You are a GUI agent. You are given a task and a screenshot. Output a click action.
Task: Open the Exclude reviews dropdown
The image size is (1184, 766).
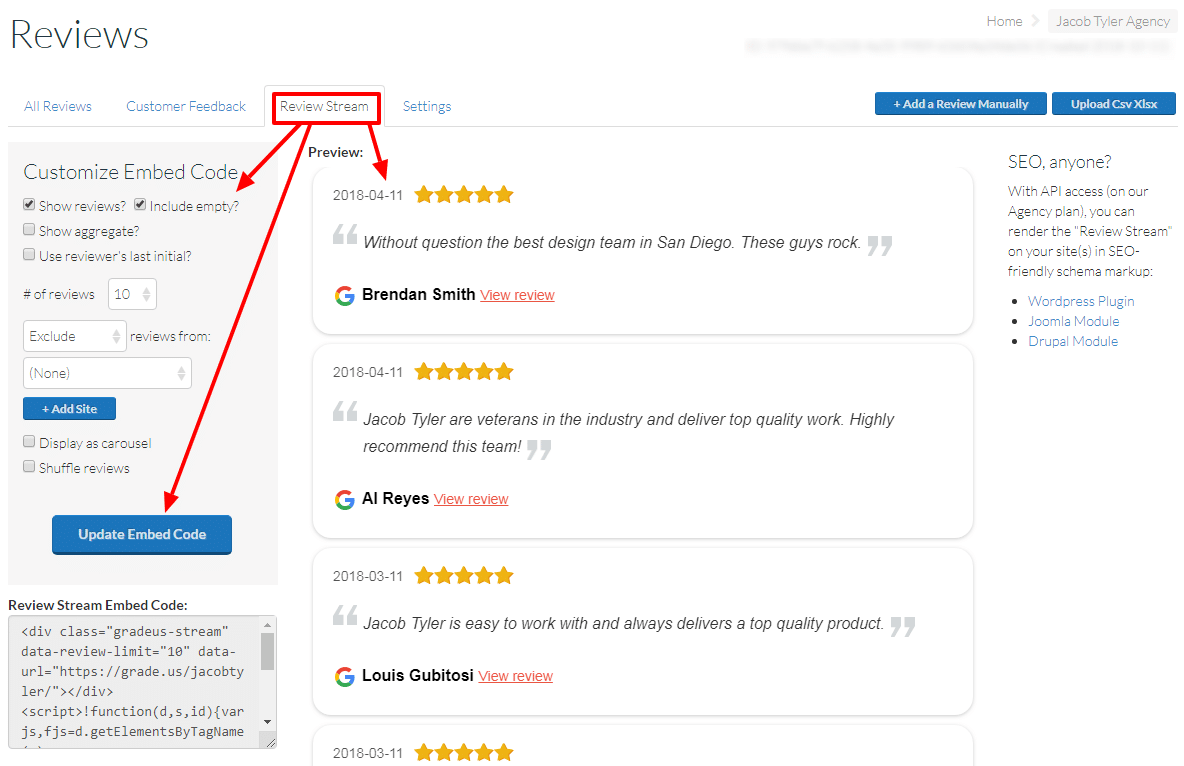coord(75,336)
